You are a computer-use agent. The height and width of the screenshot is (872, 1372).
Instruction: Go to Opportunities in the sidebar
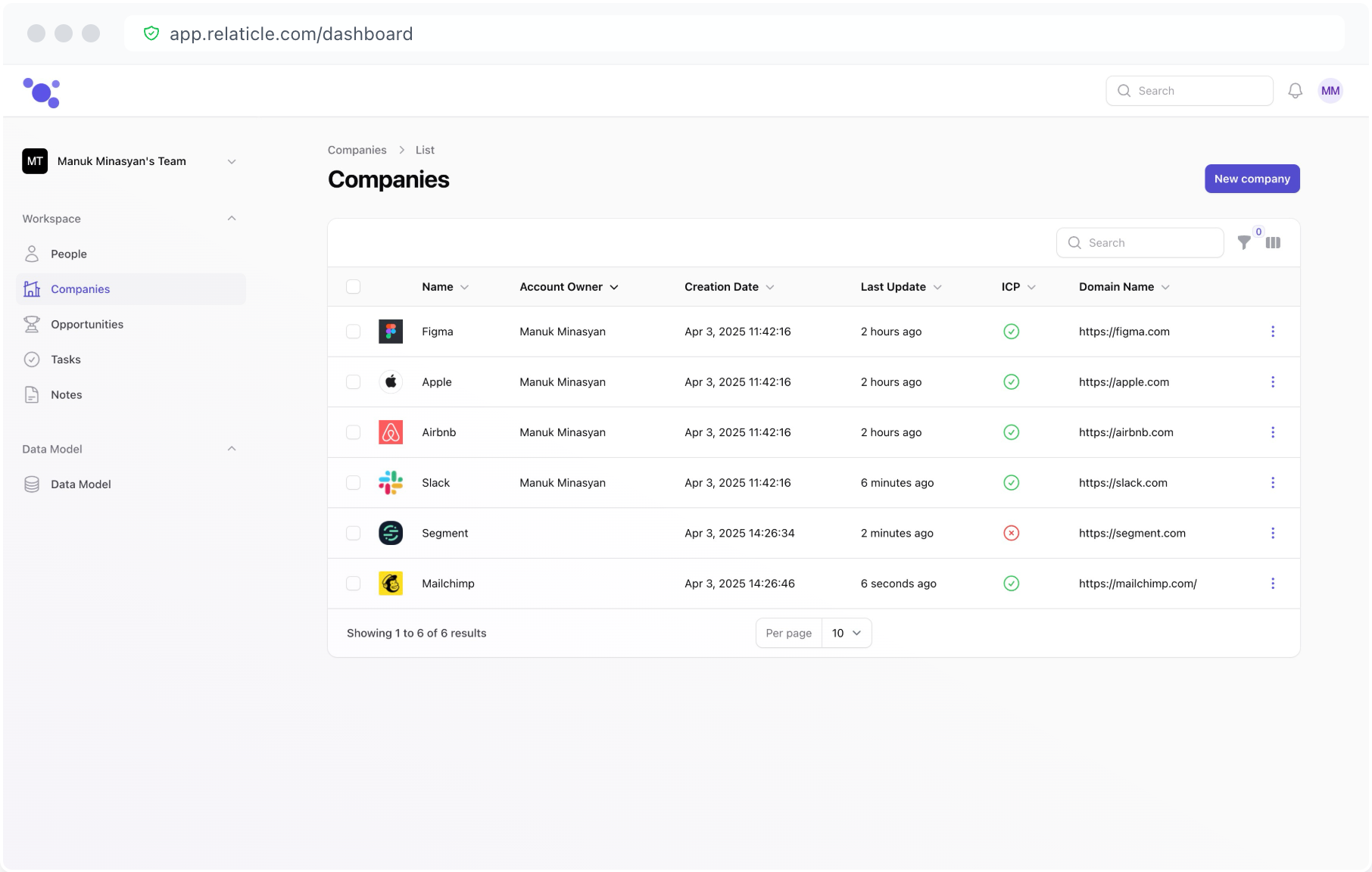86,324
